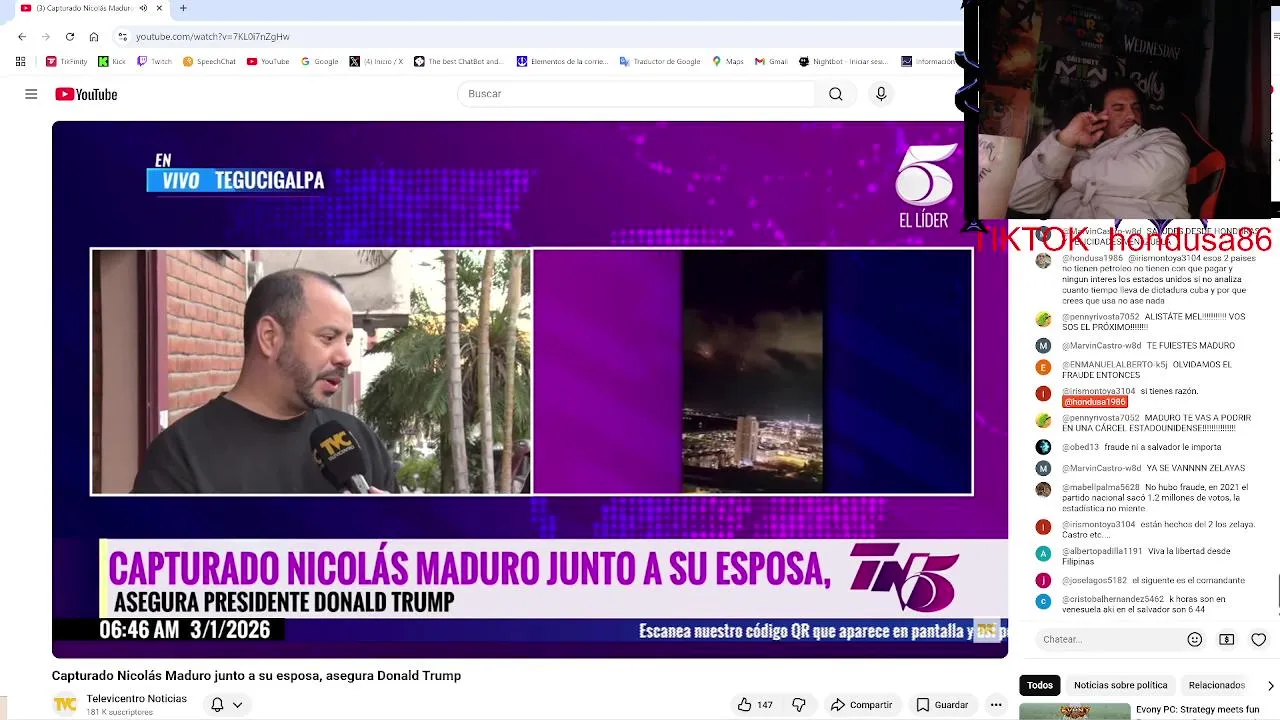Select the Todos chip
Image resolution: width=1280 pixels, height=720 pixels.
click(1040, 685)
